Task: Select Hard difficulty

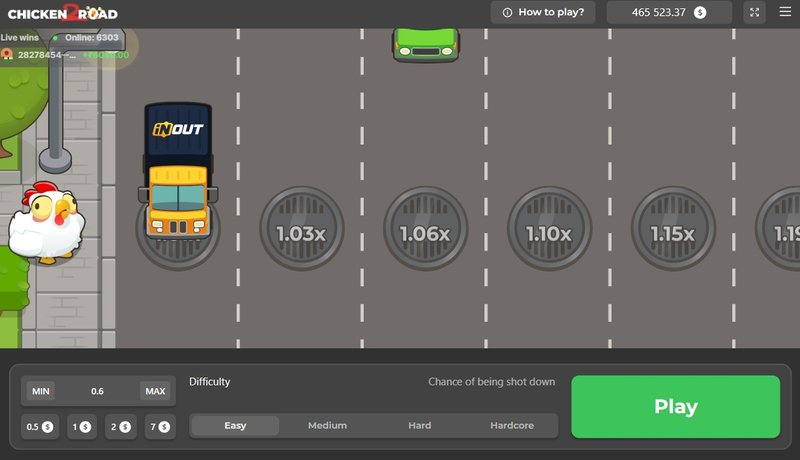Action: click(419, 425)
